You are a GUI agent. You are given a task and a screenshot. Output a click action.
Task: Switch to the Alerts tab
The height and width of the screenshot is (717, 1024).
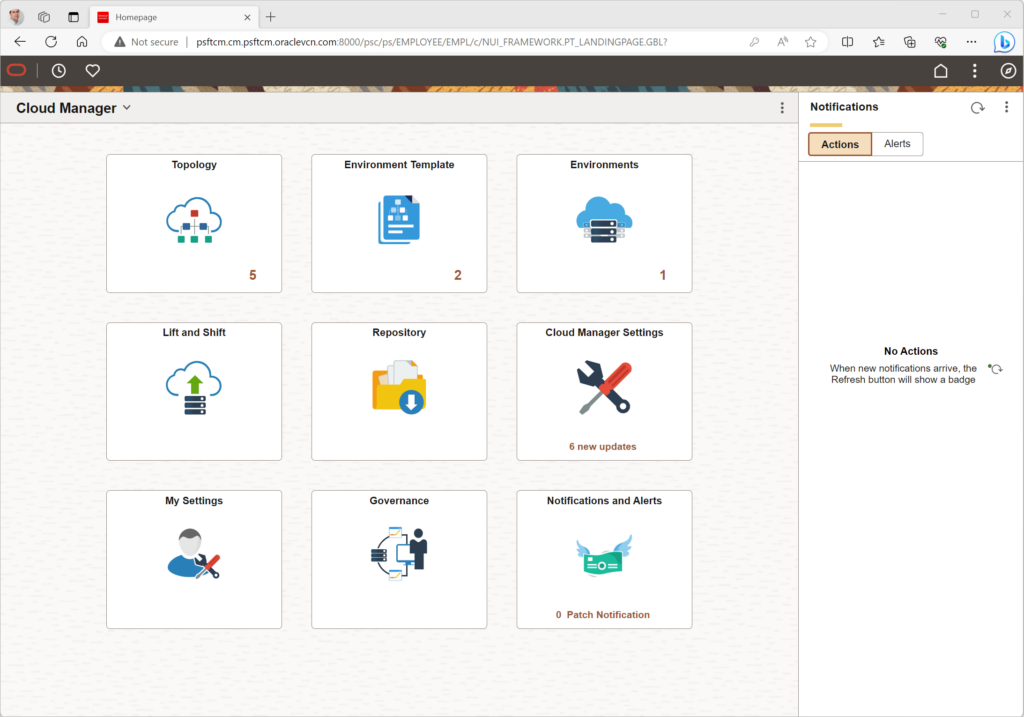click(897, 144)
